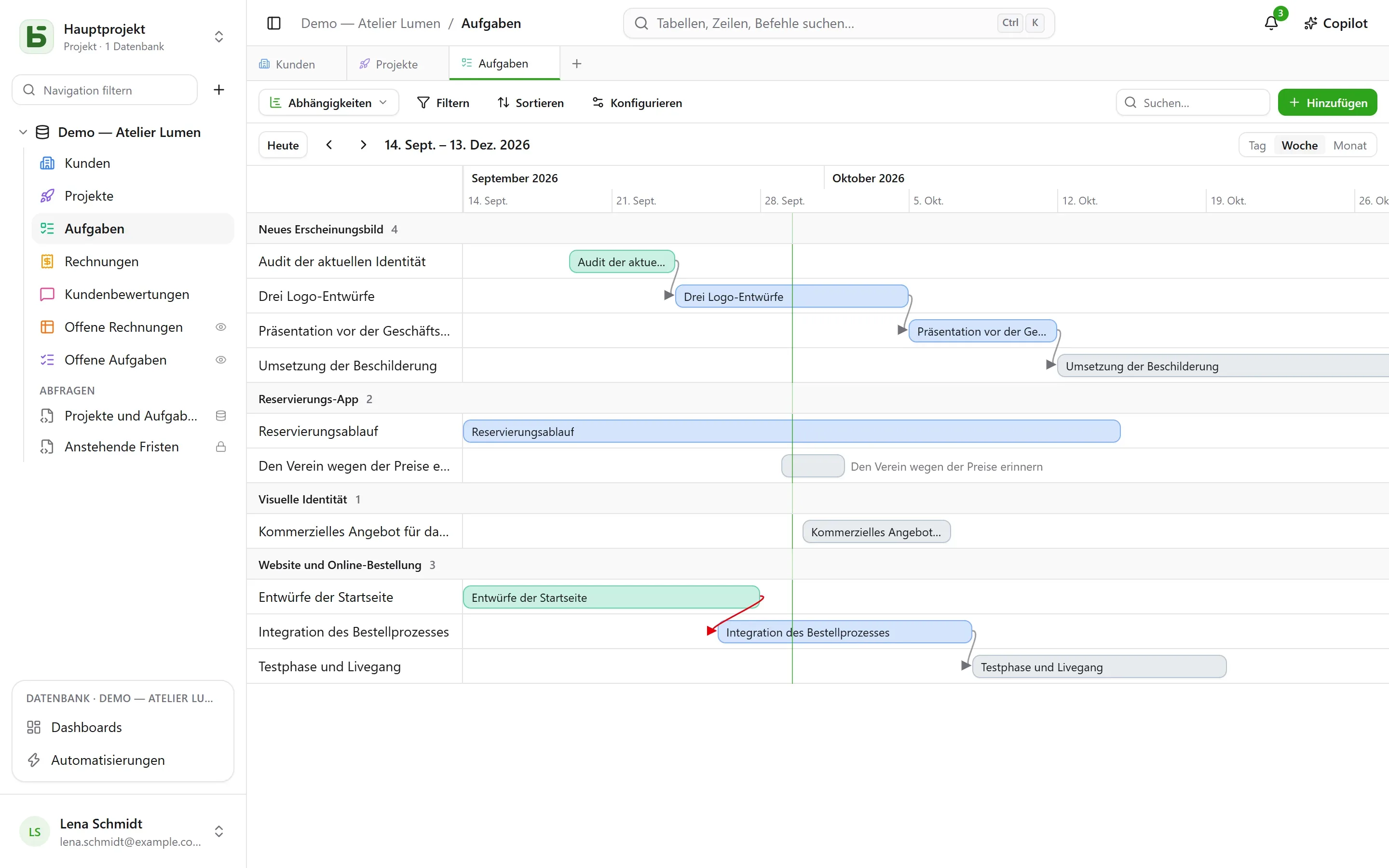Switch timeline to Woche view

(1299, 145)
